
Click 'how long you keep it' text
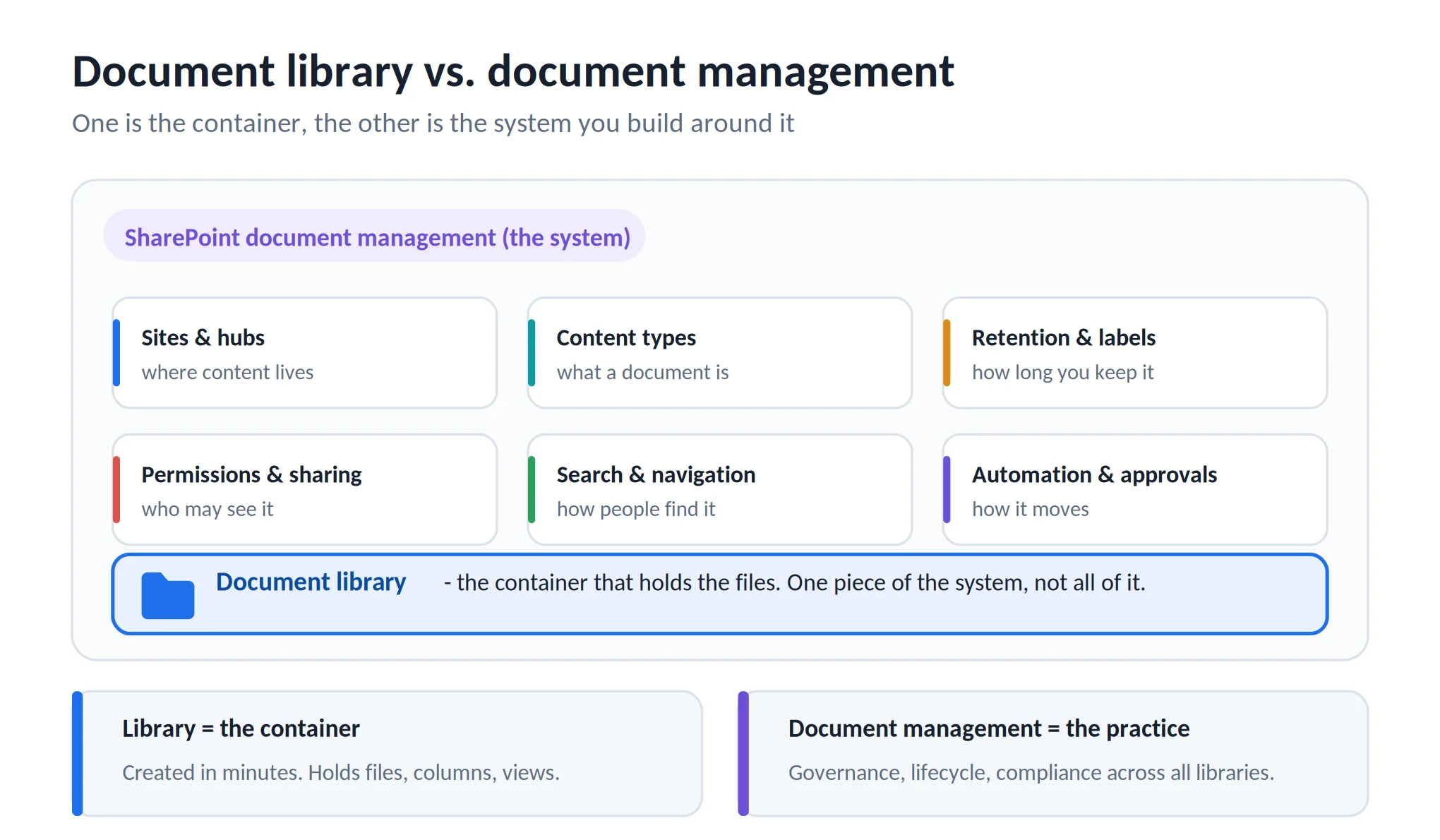click(x=1063, y=372)
